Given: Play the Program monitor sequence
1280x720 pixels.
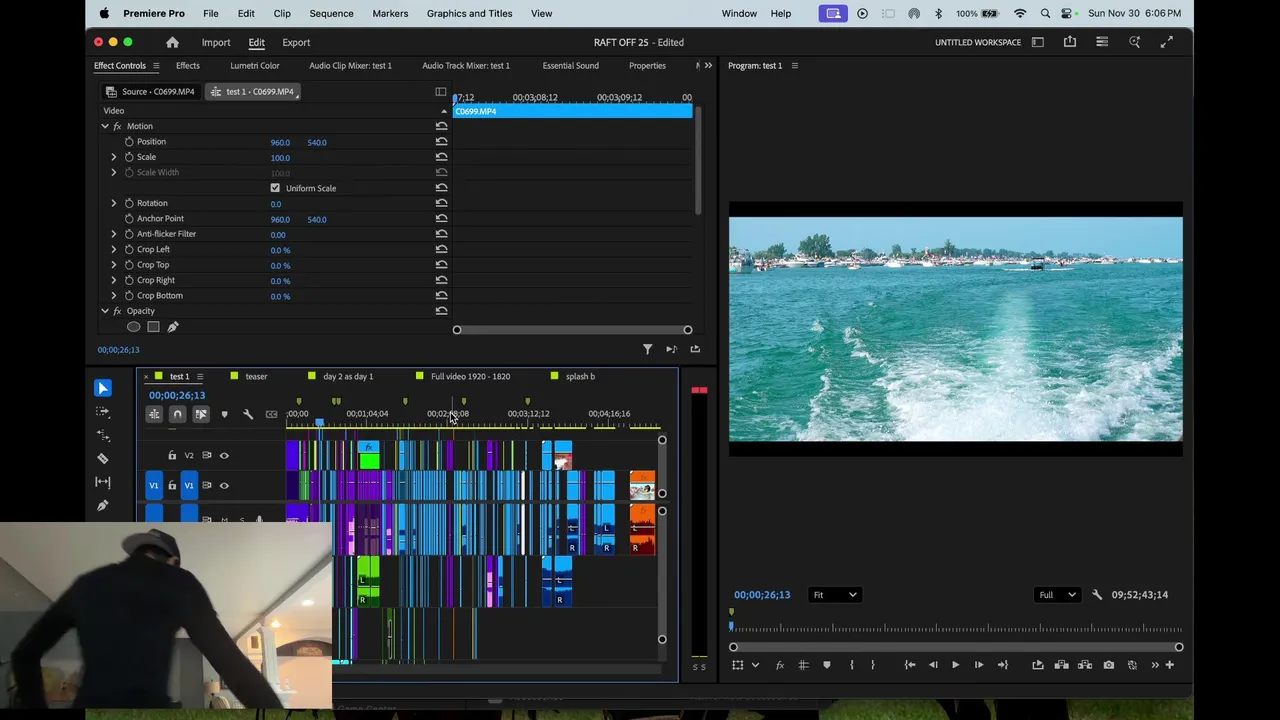Looking at the screenshot, I should [955, 665].
